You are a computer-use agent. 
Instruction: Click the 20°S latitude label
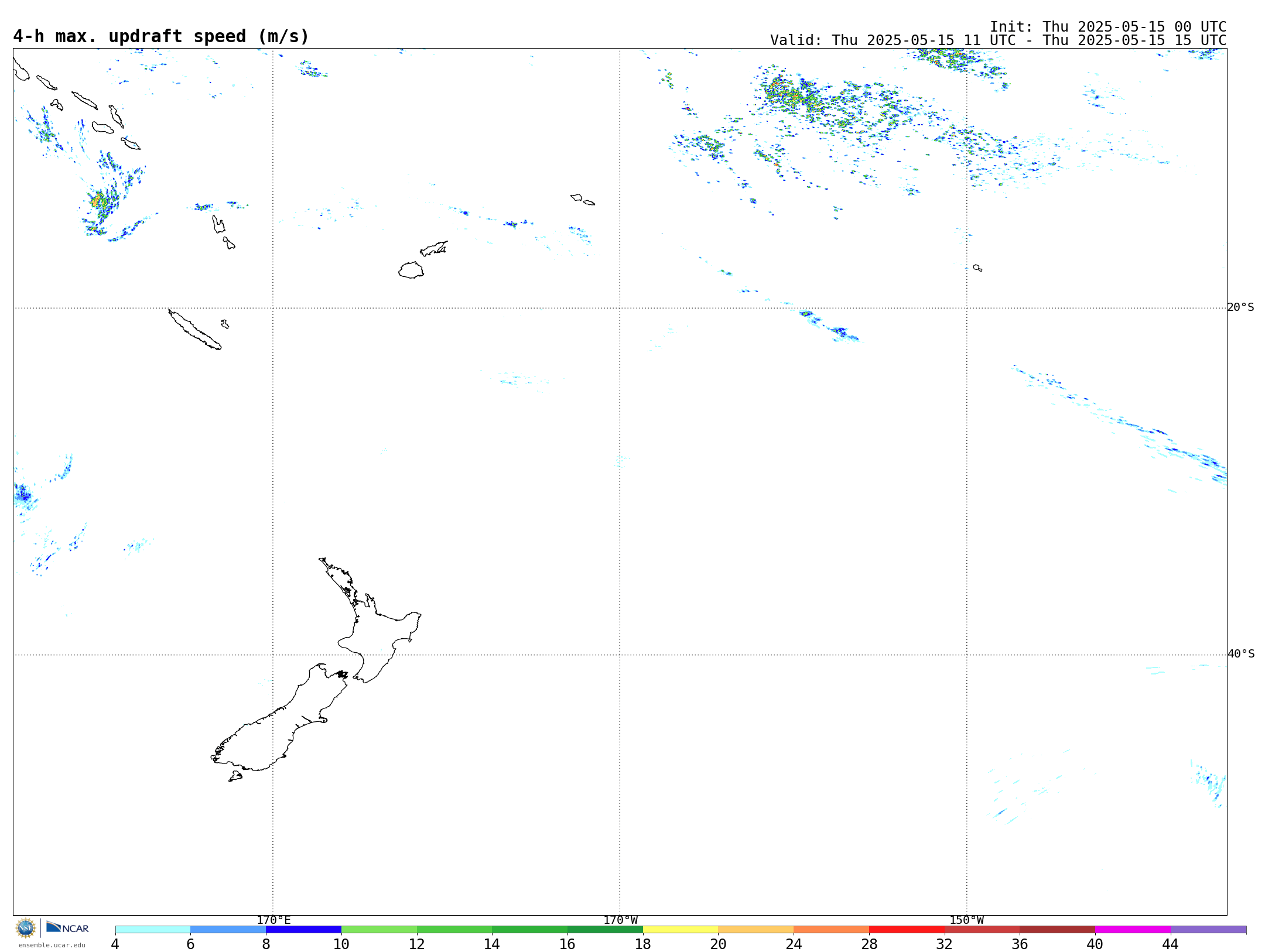click(1240, 307)
